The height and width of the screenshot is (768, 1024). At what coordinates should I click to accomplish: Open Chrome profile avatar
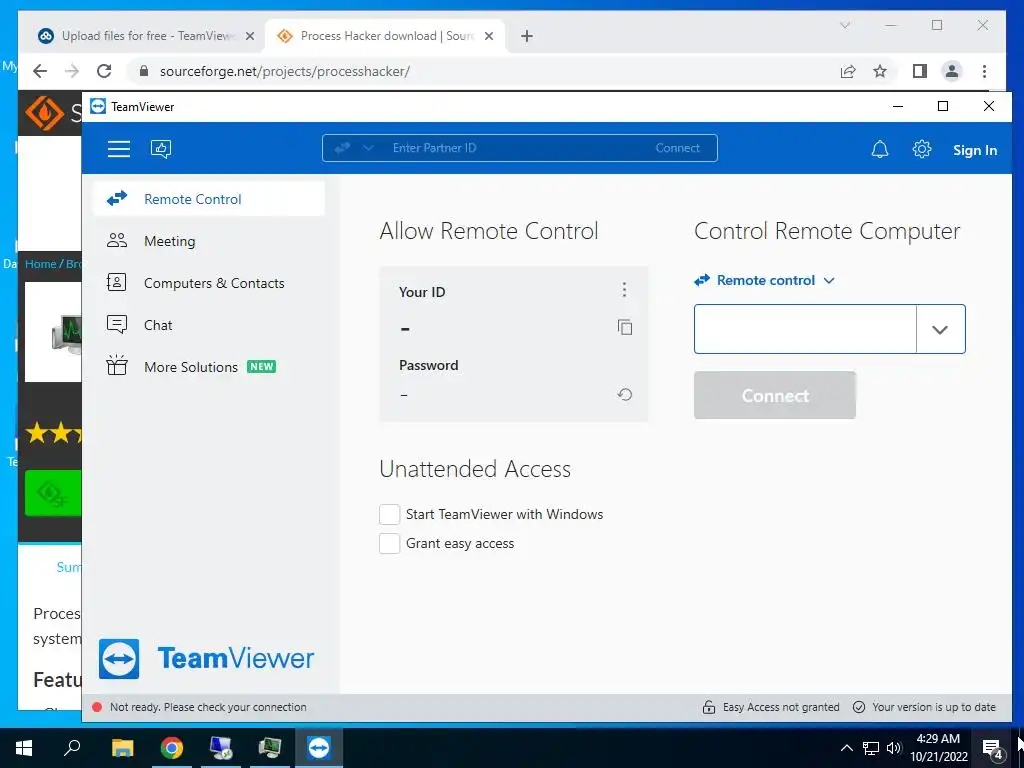(952, 71)
